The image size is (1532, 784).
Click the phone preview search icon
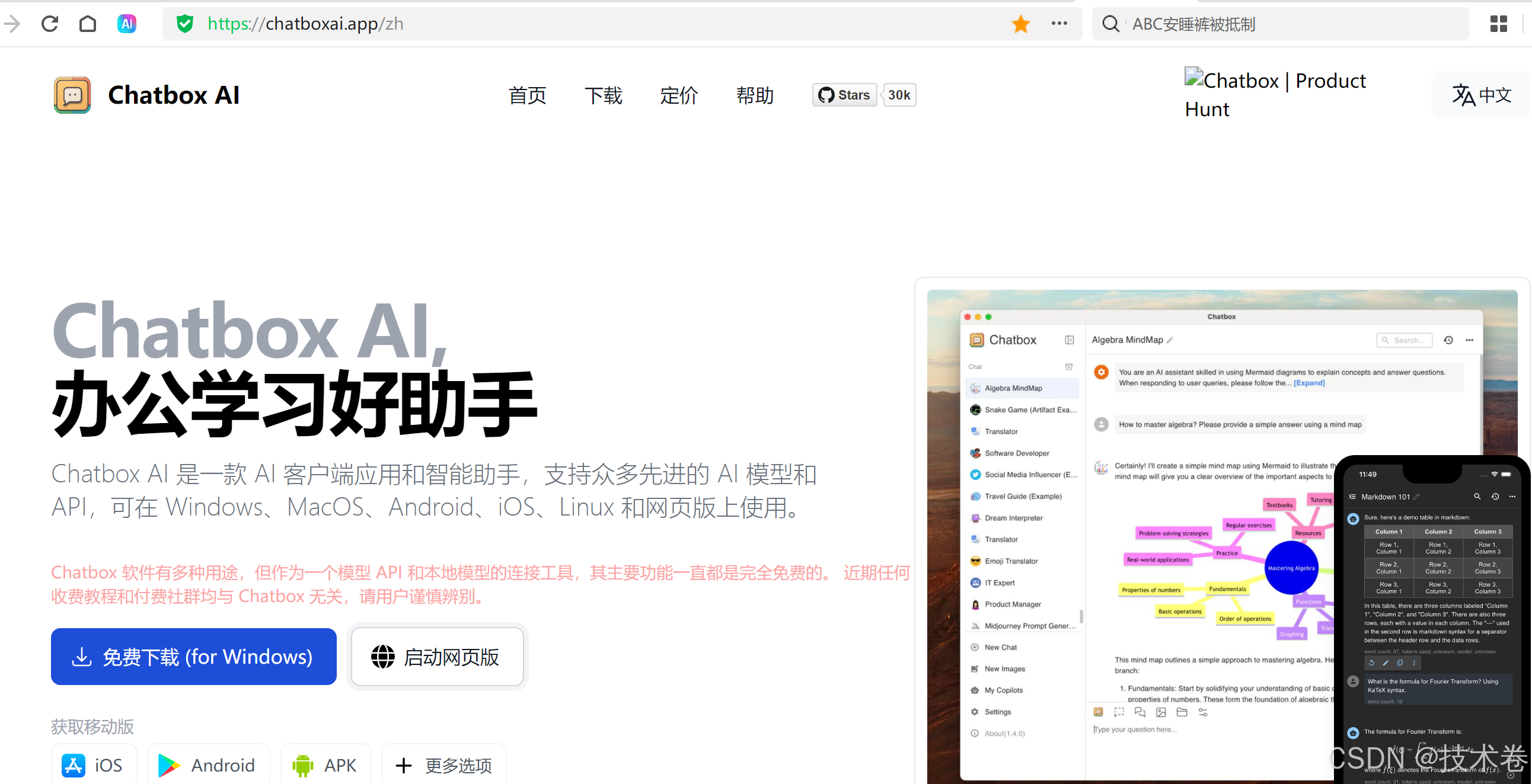[1477, 497]
